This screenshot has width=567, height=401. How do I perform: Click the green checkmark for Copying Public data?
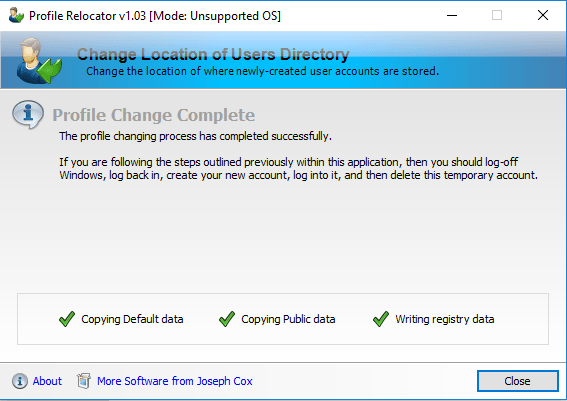coord(227,319)
